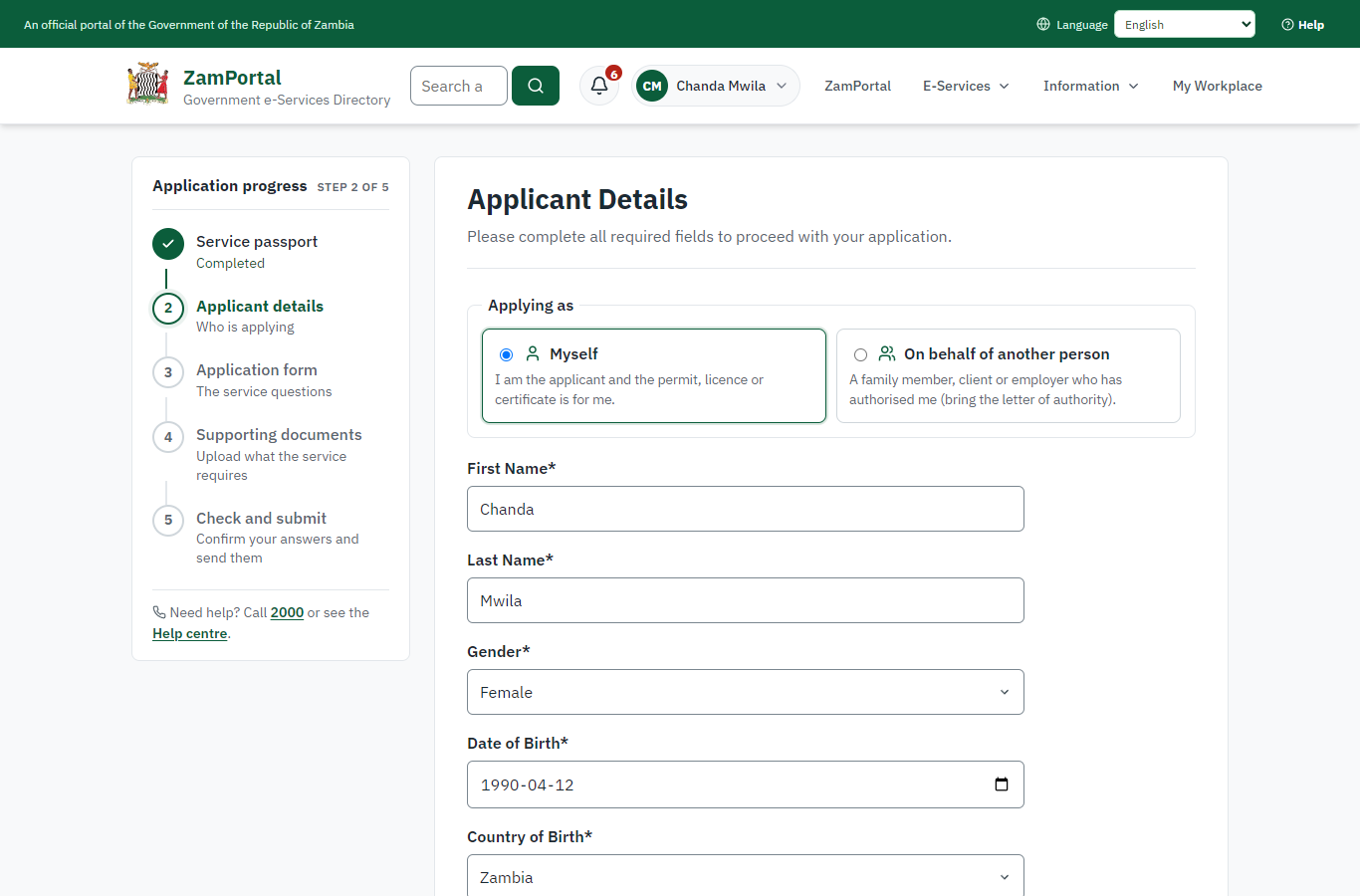This screenshot has width=1360, height=896.
Task: Click the First Name field
Action: pyautogui.click(x=746, y=509)
